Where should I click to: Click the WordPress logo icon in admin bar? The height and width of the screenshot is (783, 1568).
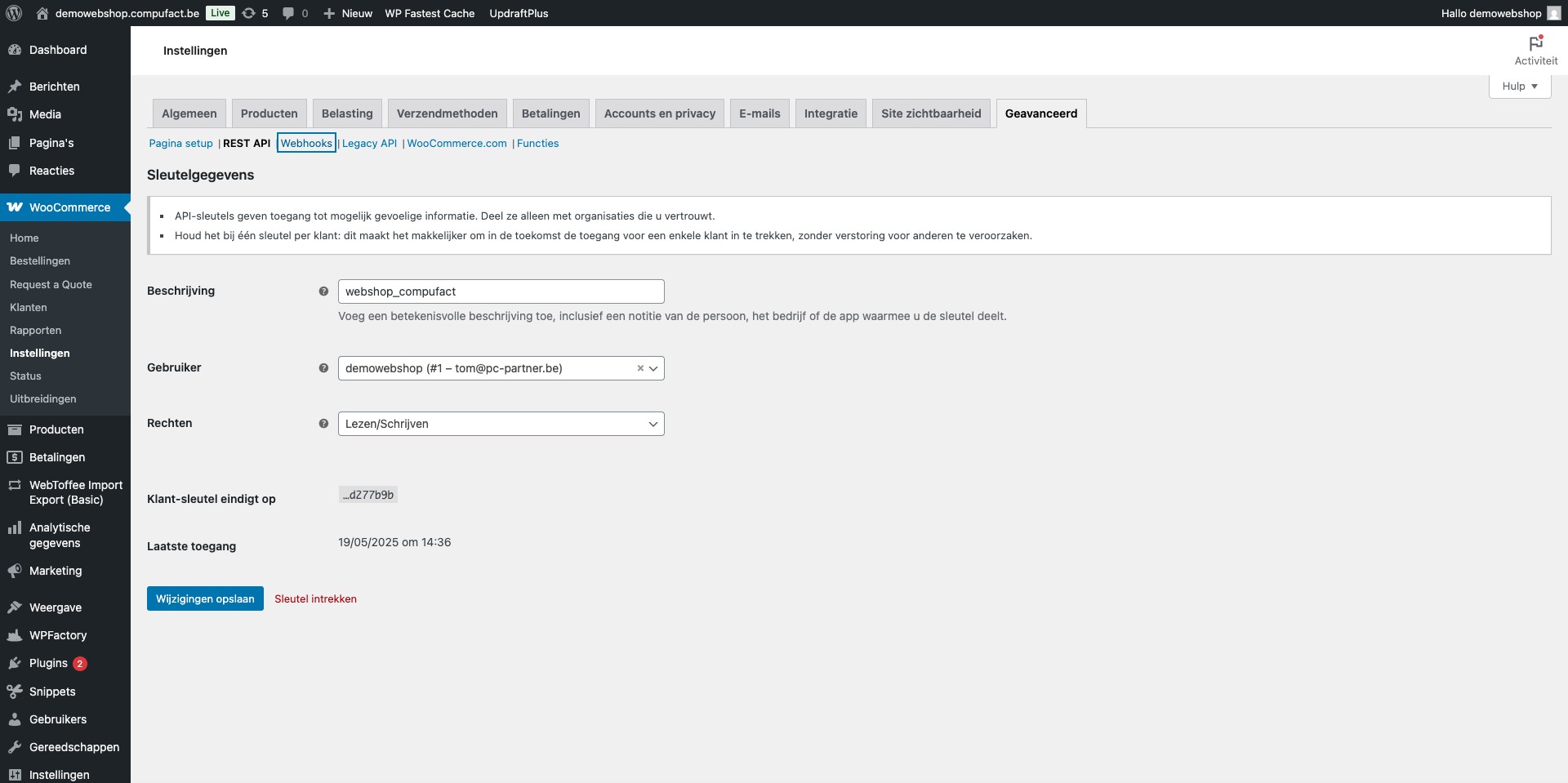(x=14, y=13)
